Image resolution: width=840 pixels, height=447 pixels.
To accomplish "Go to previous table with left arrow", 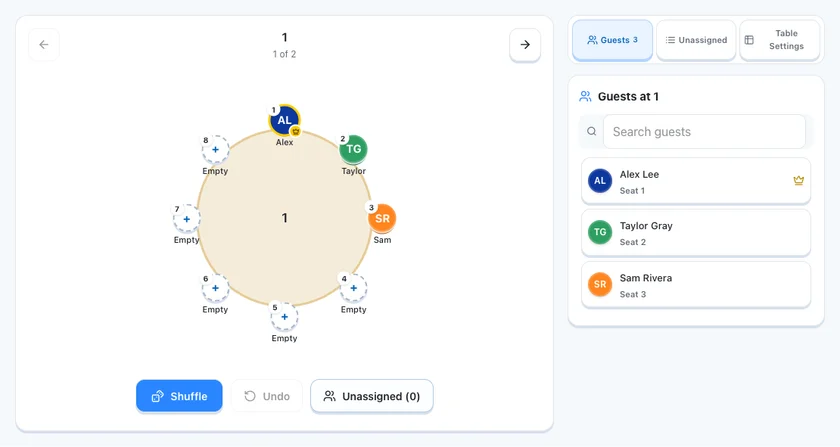I will [44, 44].
